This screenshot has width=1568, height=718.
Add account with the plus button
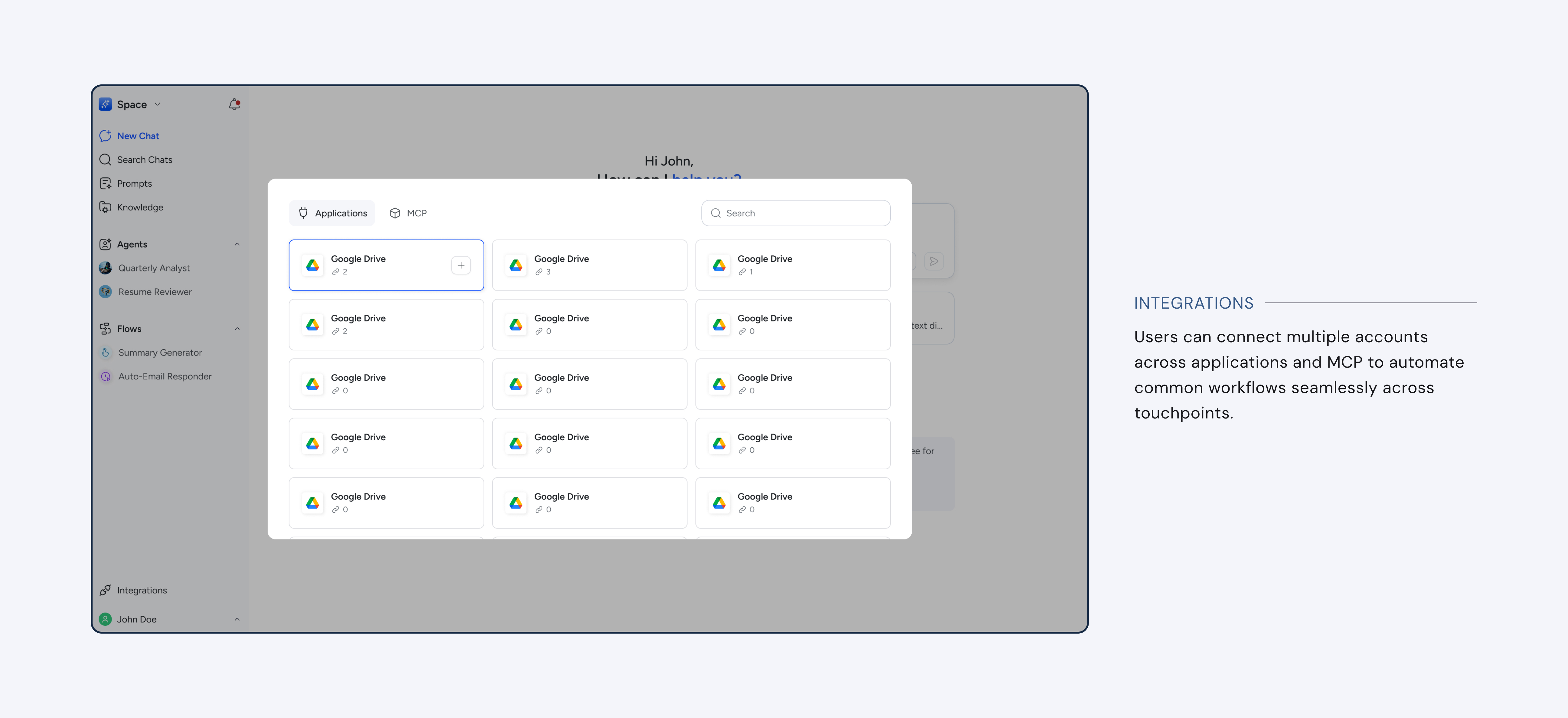click(461, 265)
